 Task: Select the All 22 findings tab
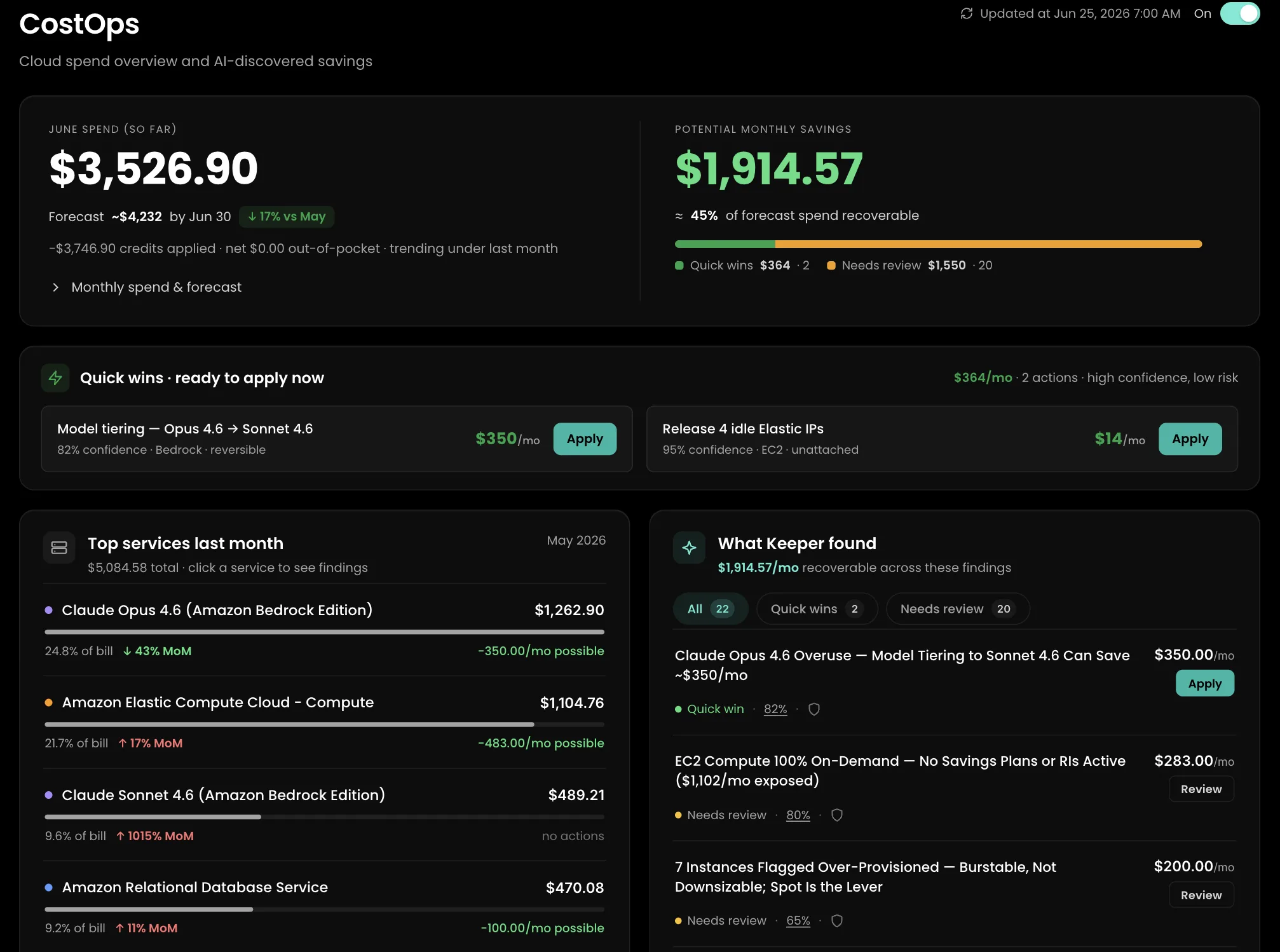coord(711,609)
